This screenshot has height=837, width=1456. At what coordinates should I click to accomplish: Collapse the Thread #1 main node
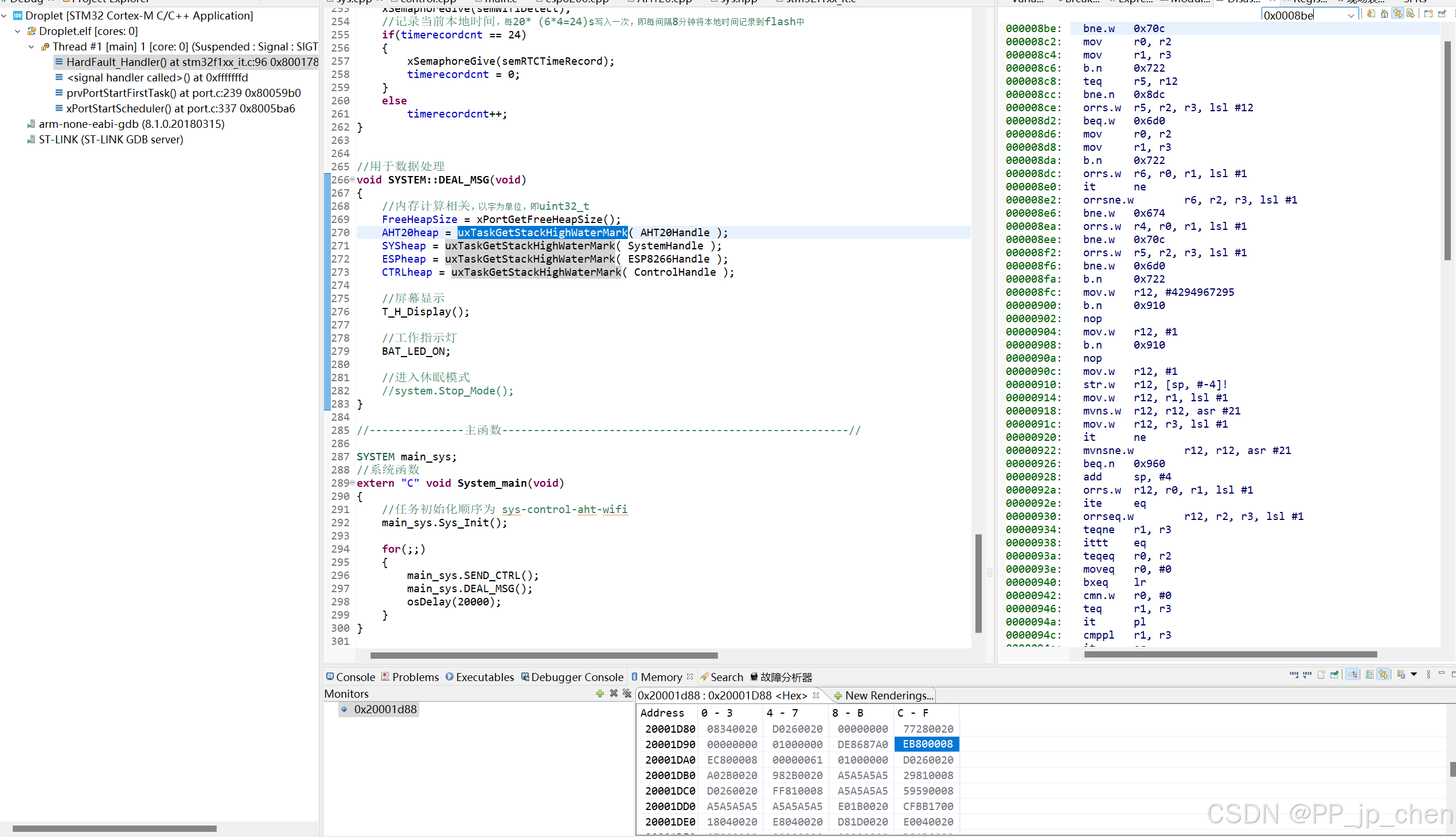(x=32, y=46)
